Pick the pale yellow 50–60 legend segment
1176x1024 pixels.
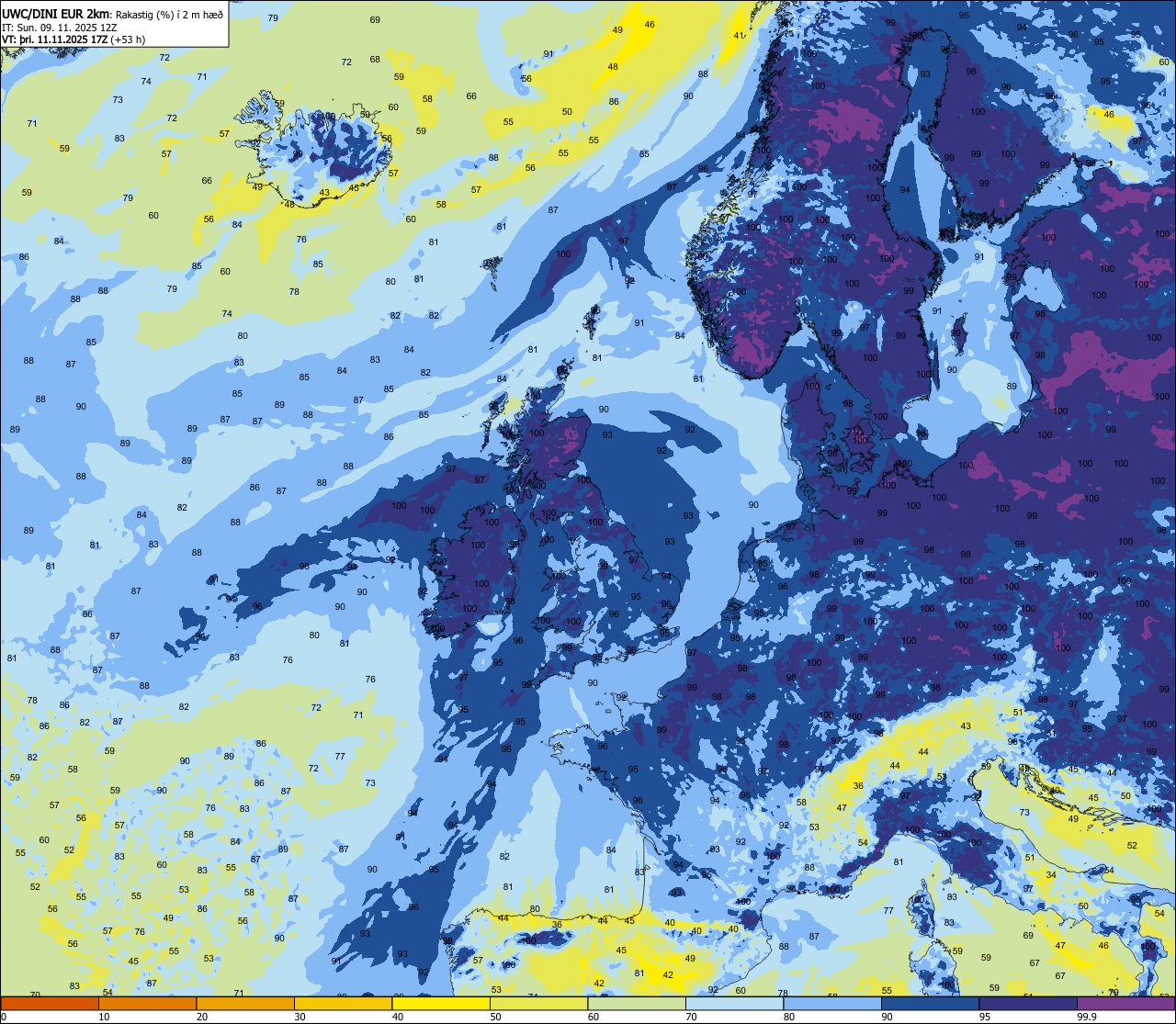[x=538, y=1003]
